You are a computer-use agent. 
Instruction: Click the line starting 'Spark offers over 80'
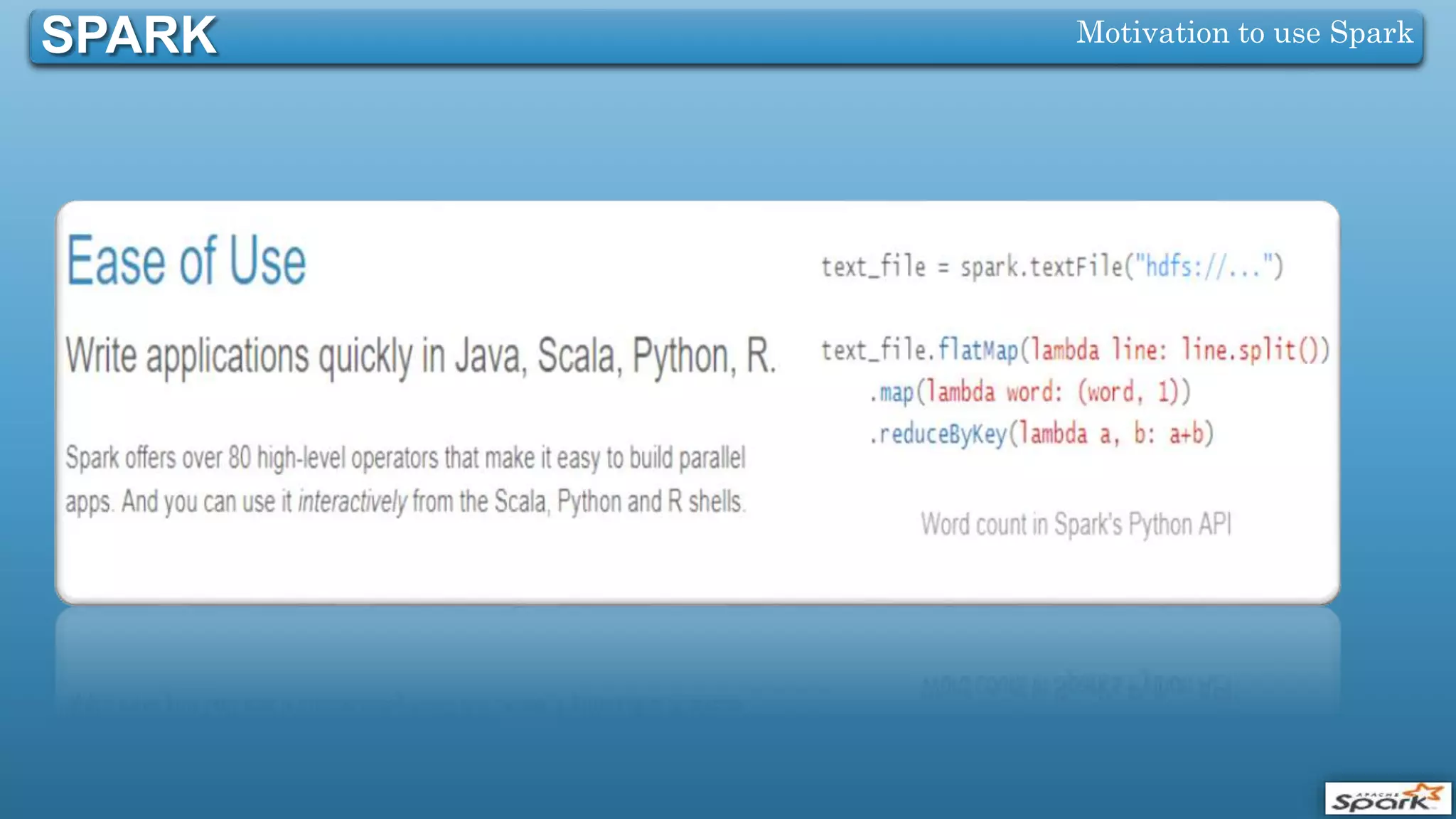click(x=405, y=458)
